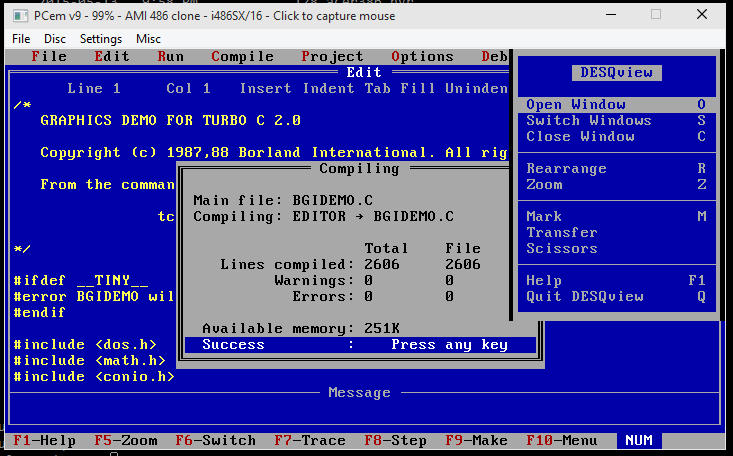733x456 pixels.
Task: Open the PCem Settings menu
Action: [101, 39]
